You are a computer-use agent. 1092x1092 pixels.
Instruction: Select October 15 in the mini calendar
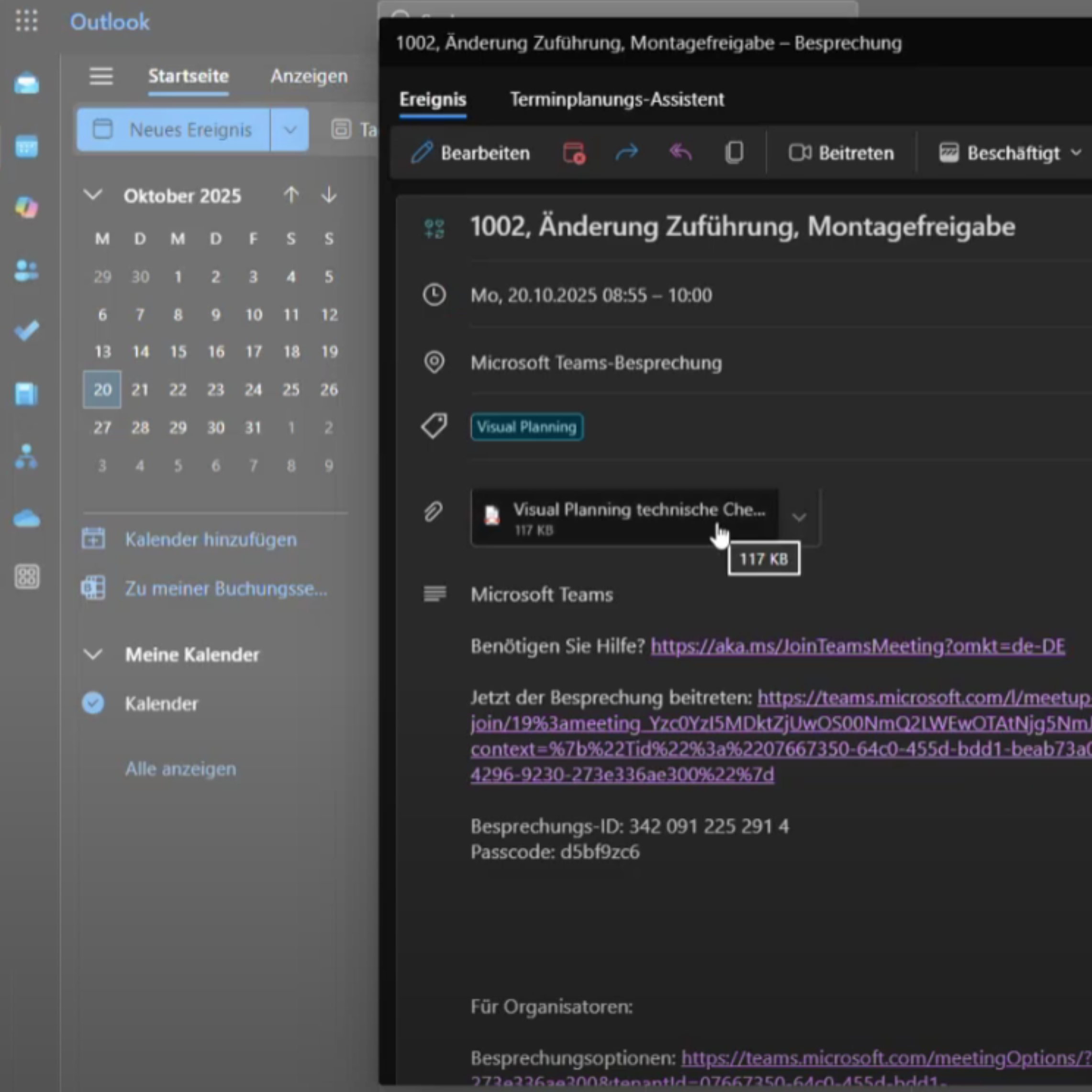178,352
